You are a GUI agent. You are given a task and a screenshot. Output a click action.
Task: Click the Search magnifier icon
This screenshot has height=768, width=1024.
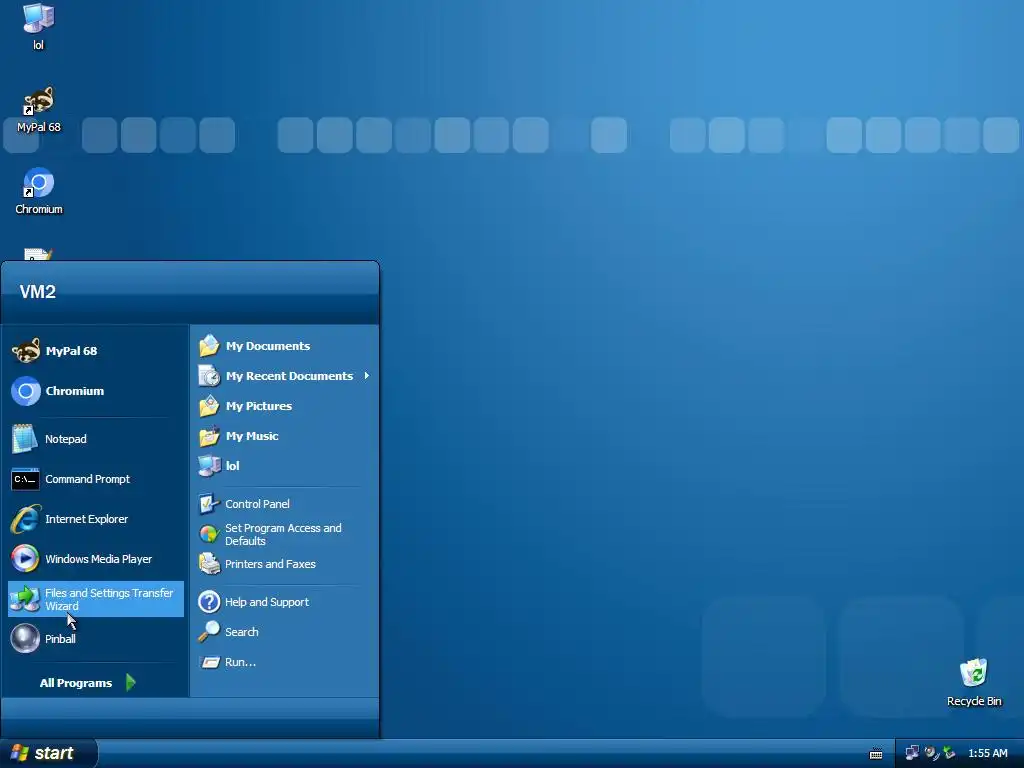point(209,632)
